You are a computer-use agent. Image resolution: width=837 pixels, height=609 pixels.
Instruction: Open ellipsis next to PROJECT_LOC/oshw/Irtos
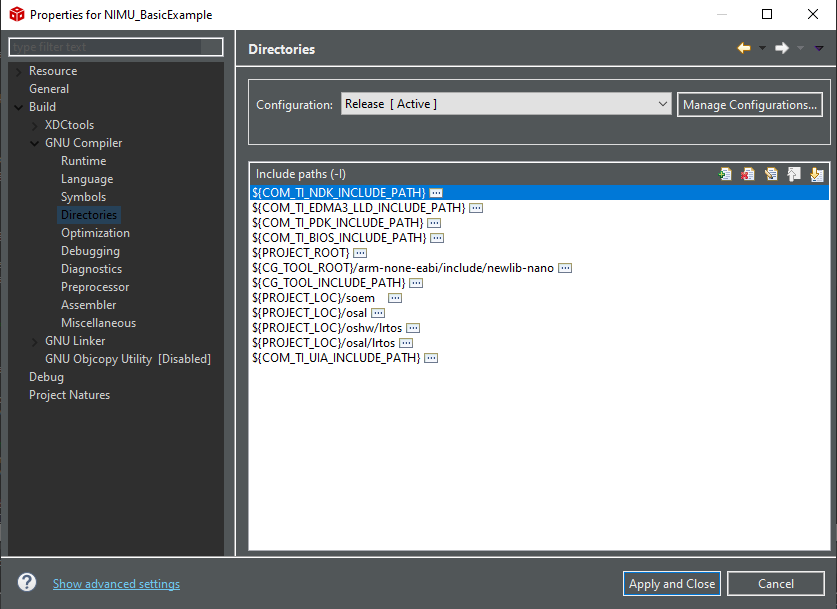pyautogui.click(x=413, y=328)
